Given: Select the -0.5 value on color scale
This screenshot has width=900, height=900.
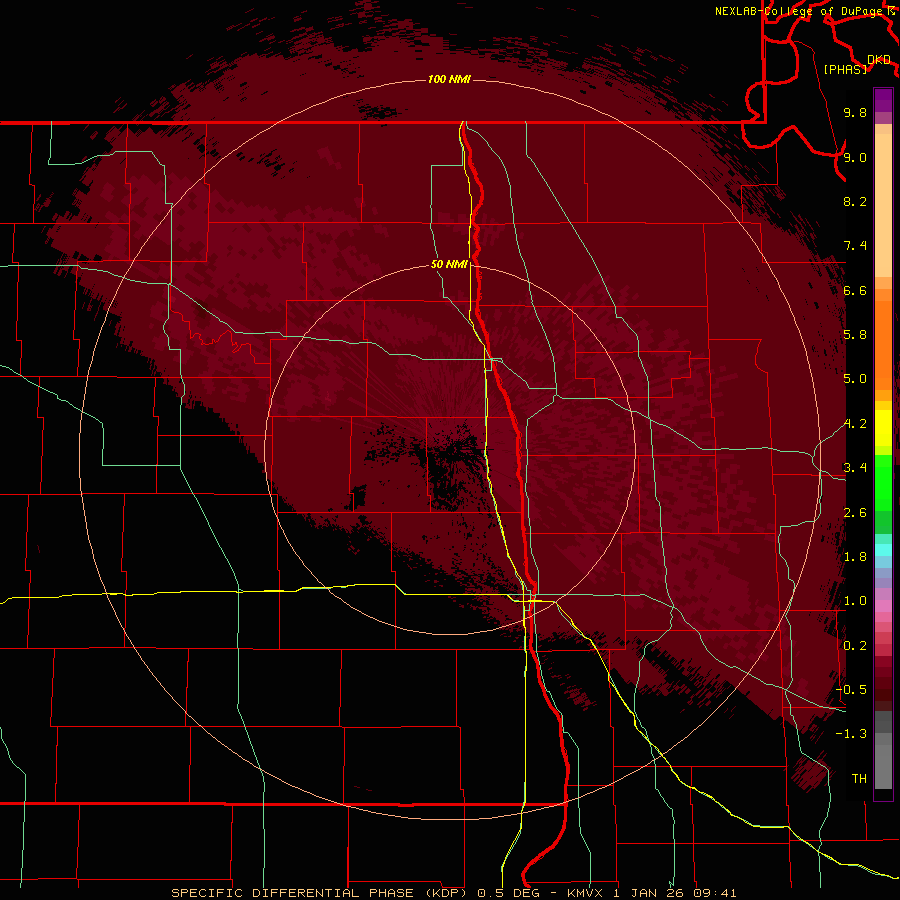Looking at the screenshot, I should (x=852, y=690).
